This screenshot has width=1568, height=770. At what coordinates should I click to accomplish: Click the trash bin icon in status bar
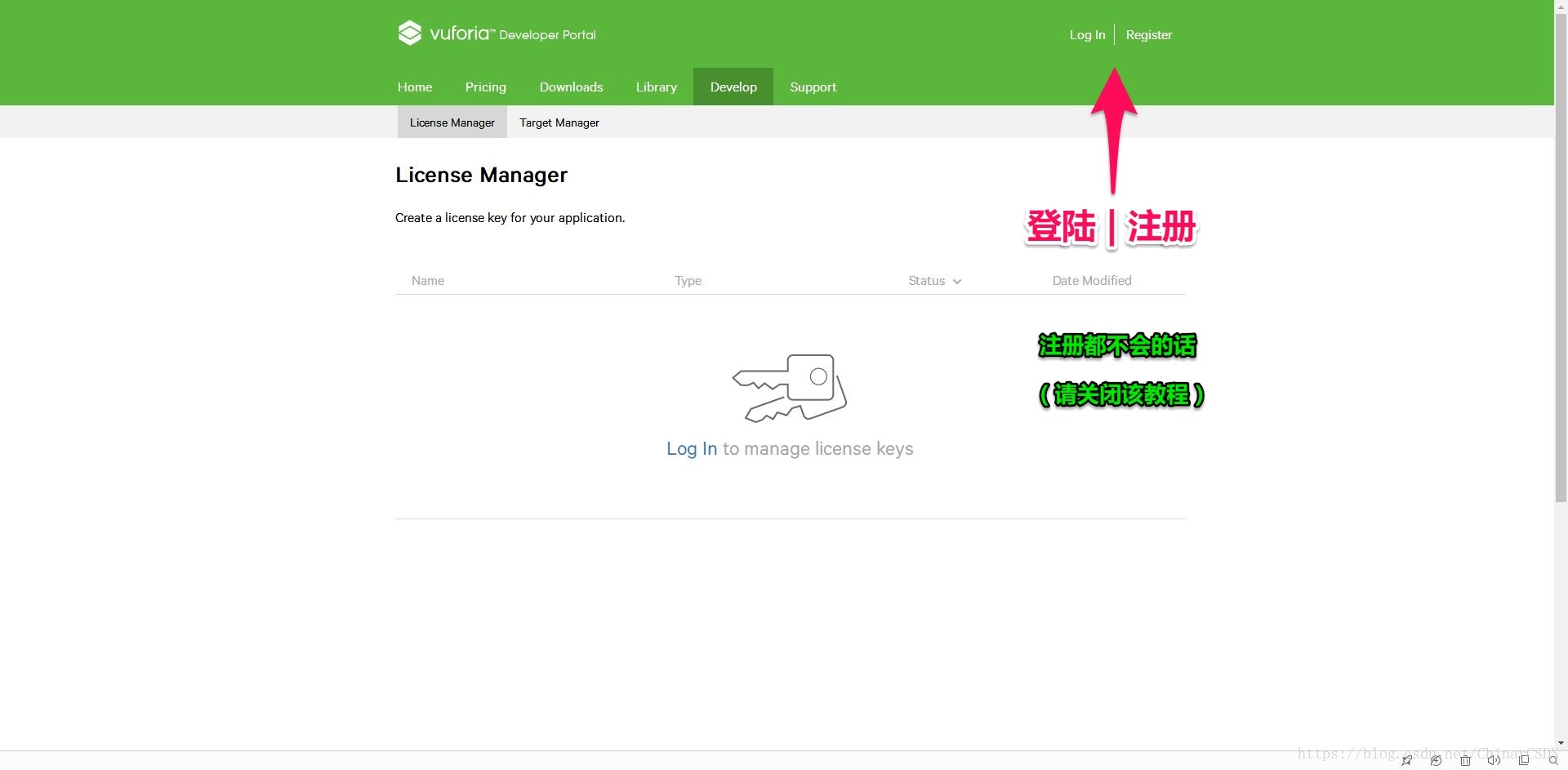coord(1465,761)
